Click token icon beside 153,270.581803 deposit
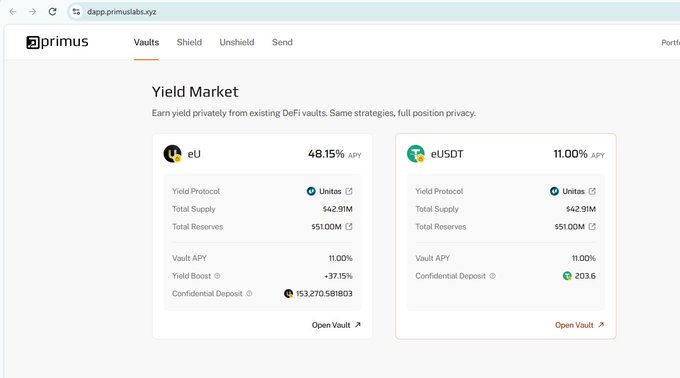The width and height of the screenshot is (680, 378). [x=288, y=293]
